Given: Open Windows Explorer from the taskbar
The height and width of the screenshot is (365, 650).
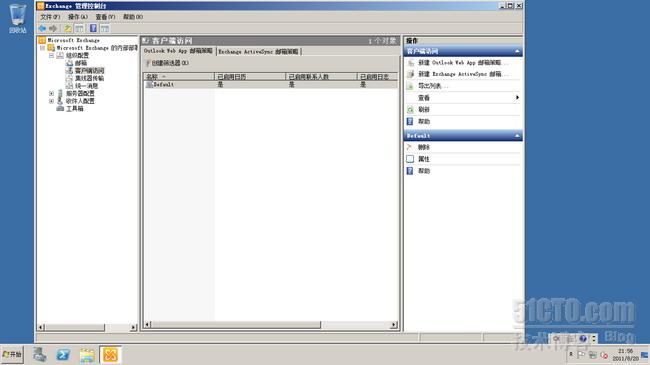Looking at the screenshot, I should click(87, 355).
